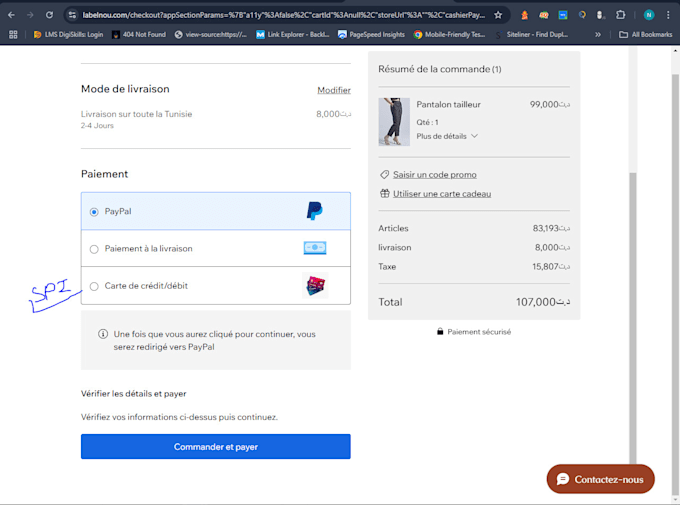Image resolution: width=680 pixels, height=505 pixels.
Task: Open Chrome three-dot menu
Action: 668,15
